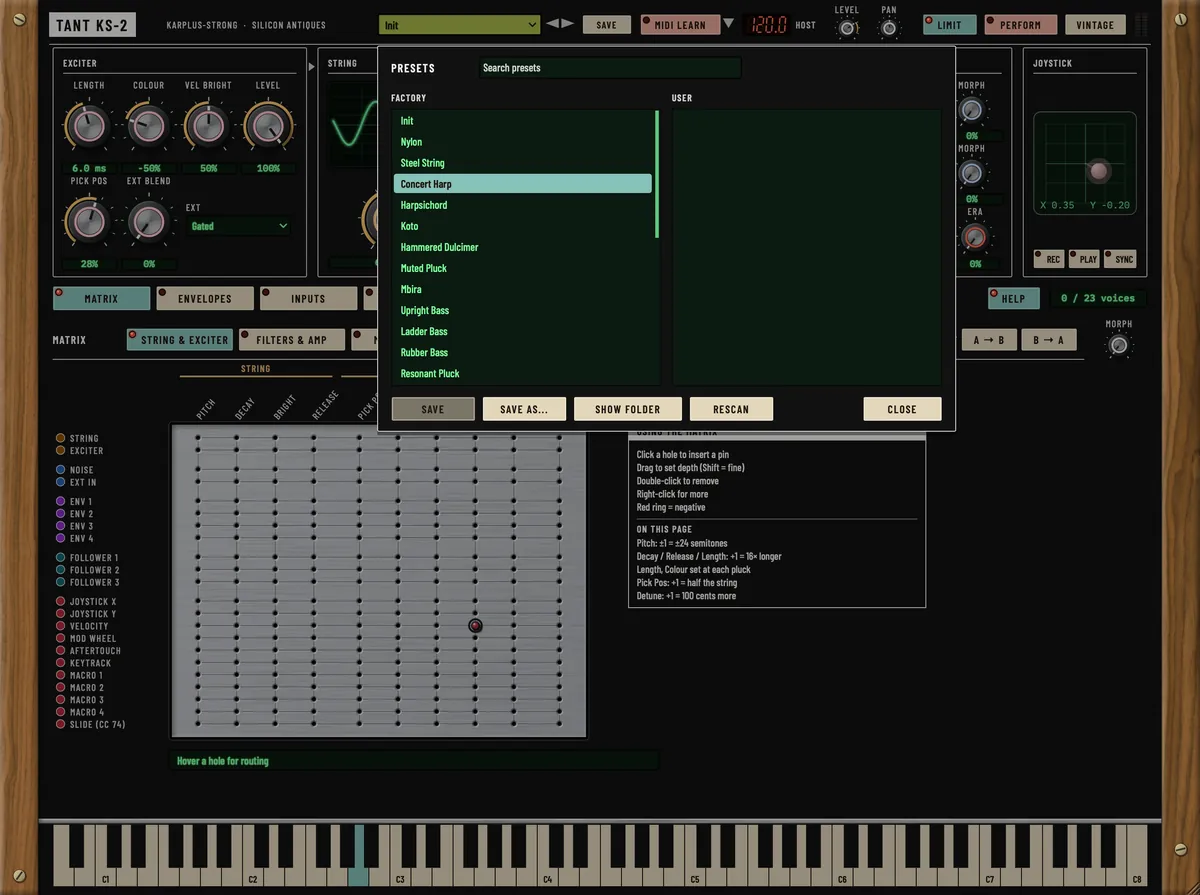Click the PAN knob in top bar
This screenshot has height=895, width=1200.
[889, 28]
